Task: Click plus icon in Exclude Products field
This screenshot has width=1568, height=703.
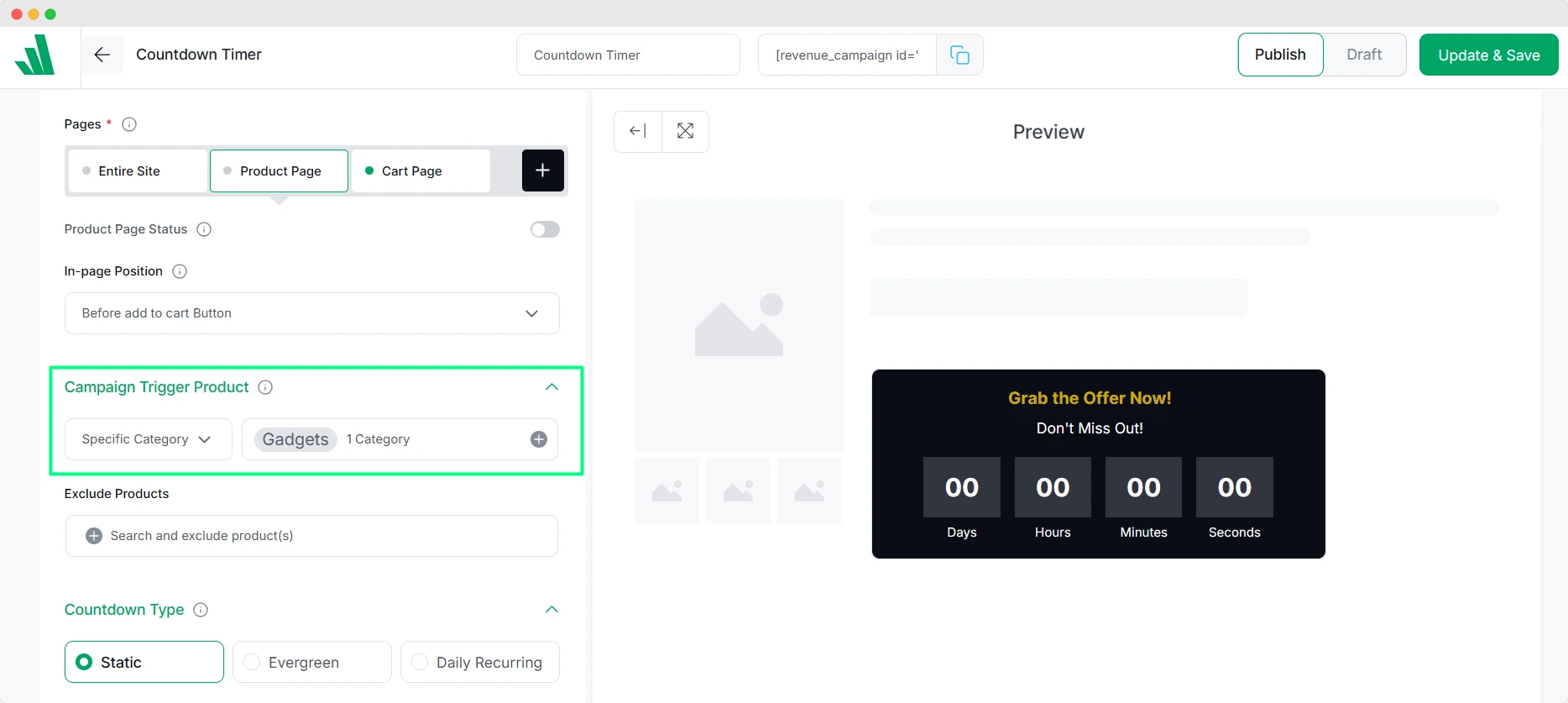Action: click(x=94, y=536)
